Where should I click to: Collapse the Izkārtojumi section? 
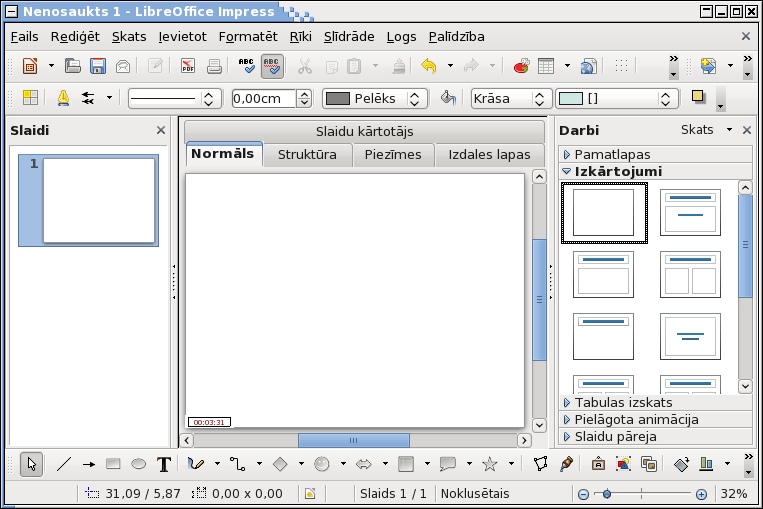[x=655, y=172]
